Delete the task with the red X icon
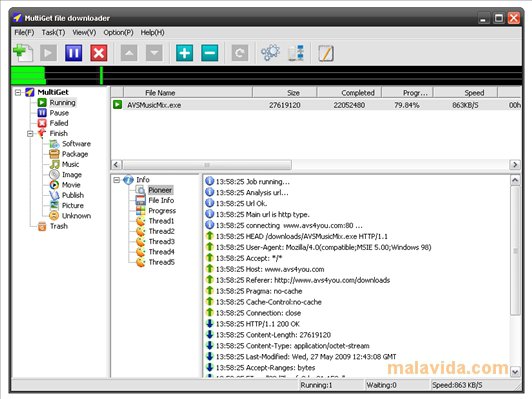The image size is (532, 399). click(x=99, y=53)
